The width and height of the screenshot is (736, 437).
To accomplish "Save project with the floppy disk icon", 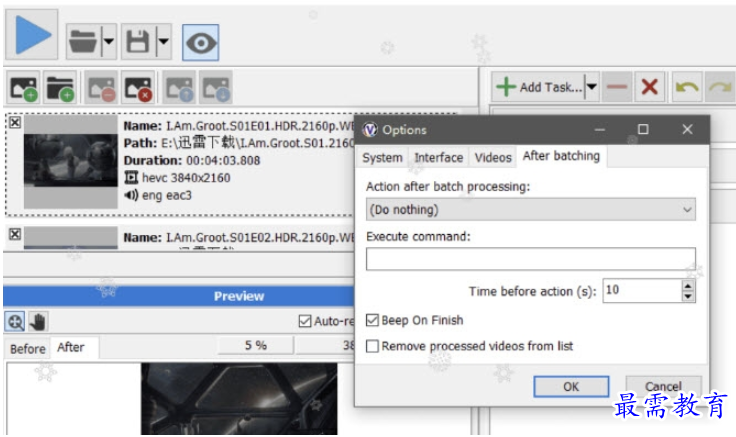I will (138, 42).
